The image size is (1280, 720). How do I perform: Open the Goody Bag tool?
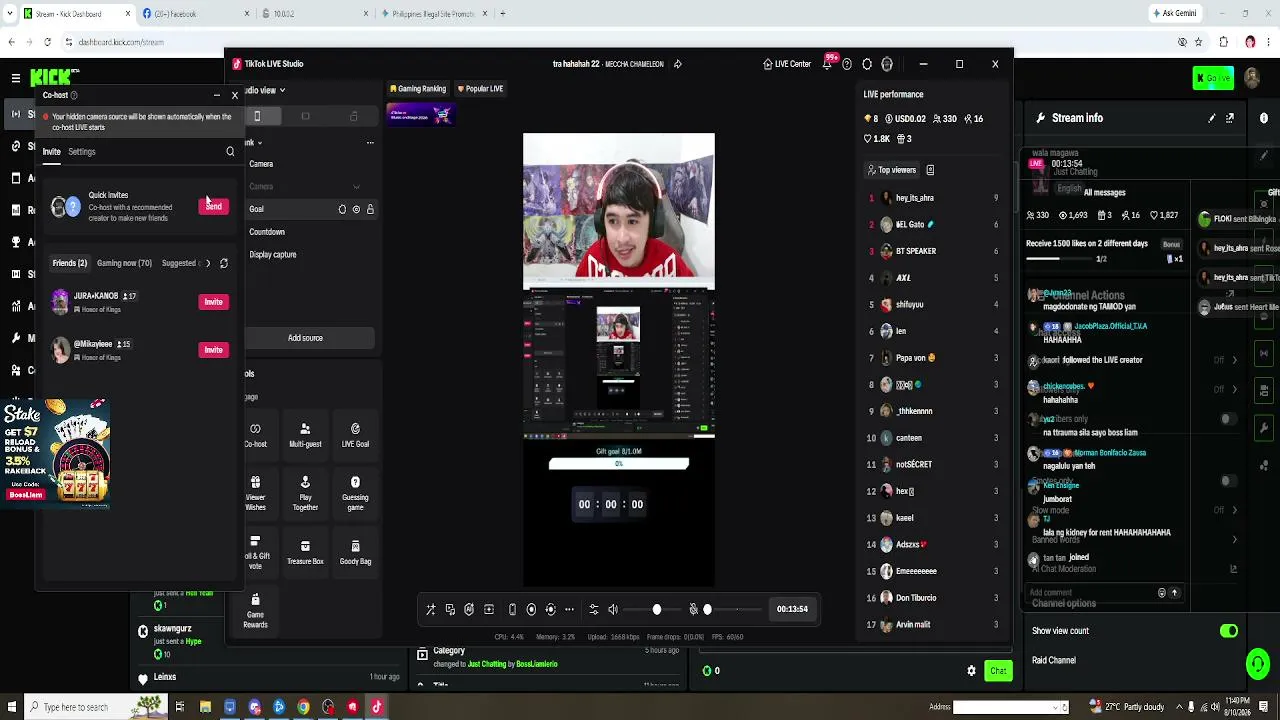[x=355, y=552]
